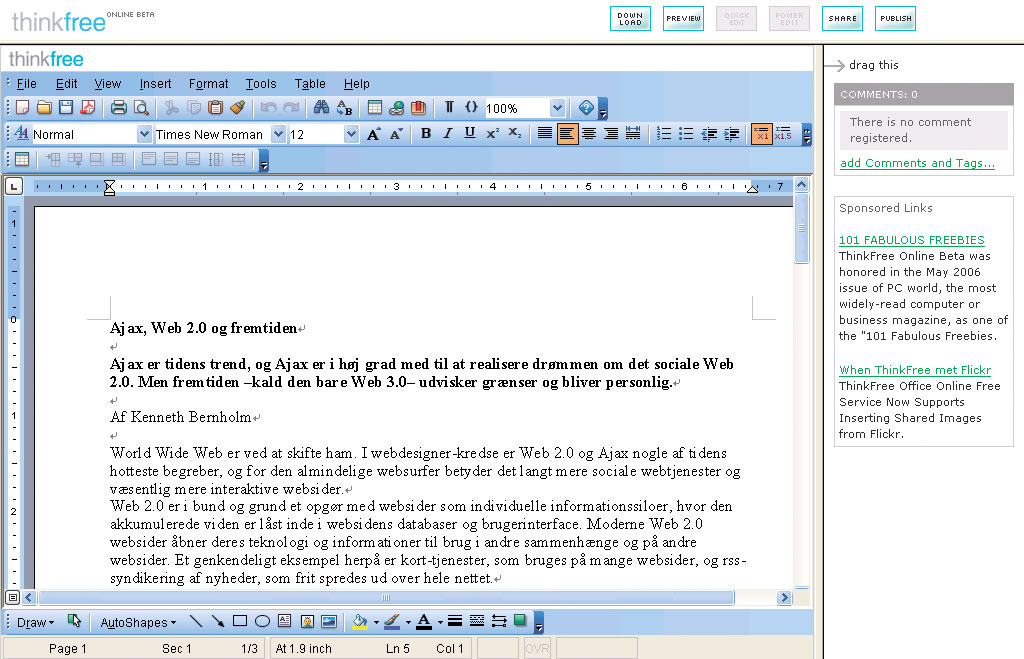Screen dimensions: 1024x659
Task: Open the Table menu
Action: coord(310,84)
